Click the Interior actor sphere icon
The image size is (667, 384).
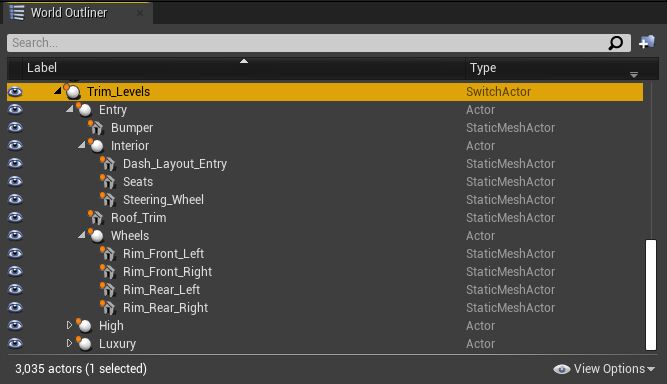point(96,146)
